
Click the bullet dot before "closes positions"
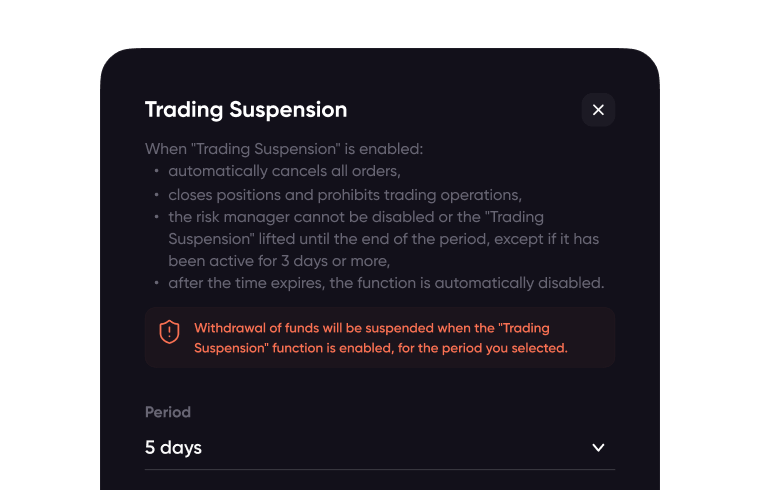pyautogui.click(x=157, y=195)
